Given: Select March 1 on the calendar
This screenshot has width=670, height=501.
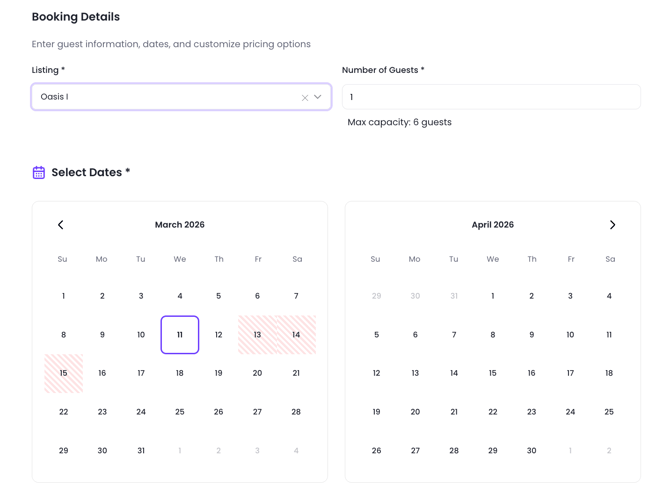Looking at the screenshot, I should 63,296.
